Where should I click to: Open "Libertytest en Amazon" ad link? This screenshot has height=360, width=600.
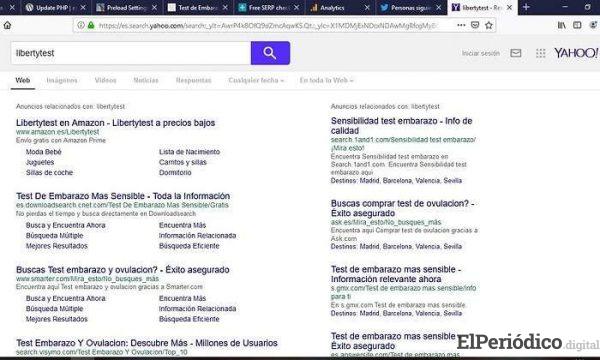[116, 123]
